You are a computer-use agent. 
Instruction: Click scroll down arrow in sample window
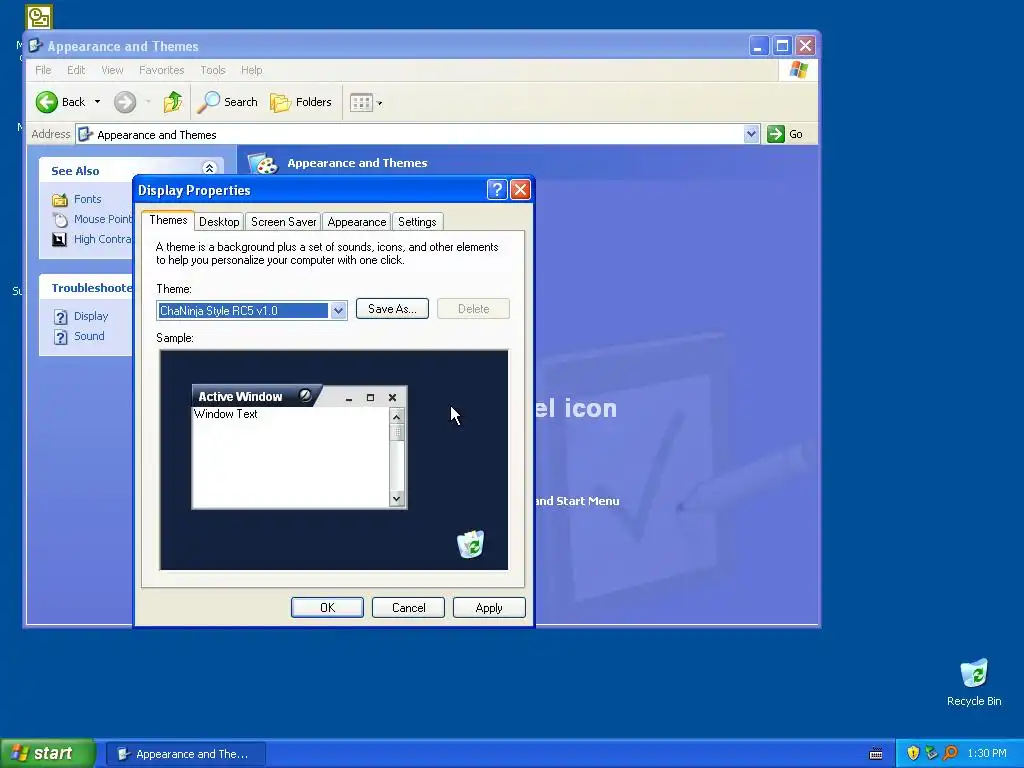click(x=396, y=499)
